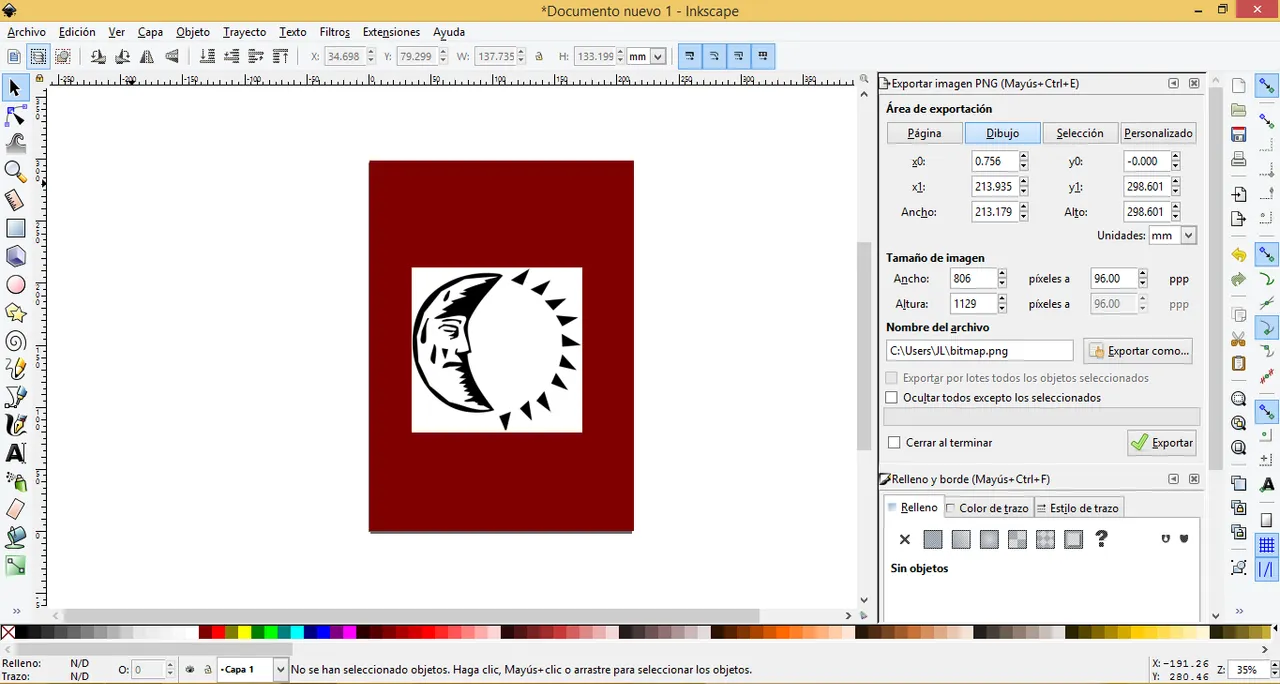
Task: Choose the Eraser tool
Action: pos(15,509)
